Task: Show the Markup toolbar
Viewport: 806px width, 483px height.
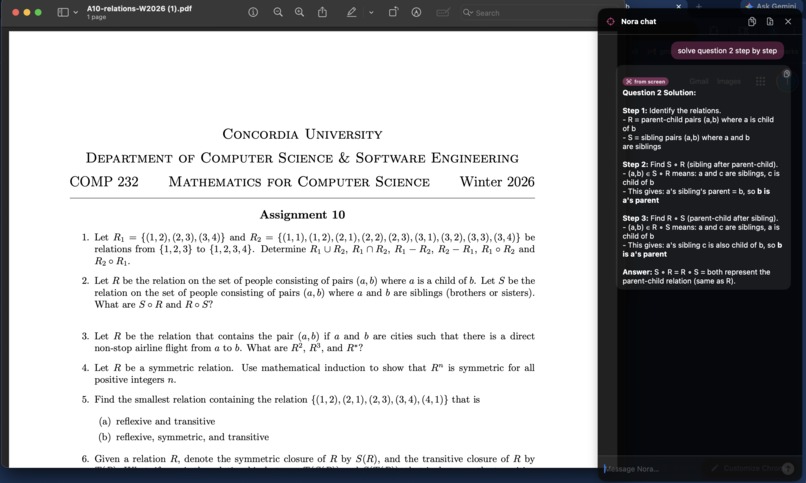Action: click(416, 12)
